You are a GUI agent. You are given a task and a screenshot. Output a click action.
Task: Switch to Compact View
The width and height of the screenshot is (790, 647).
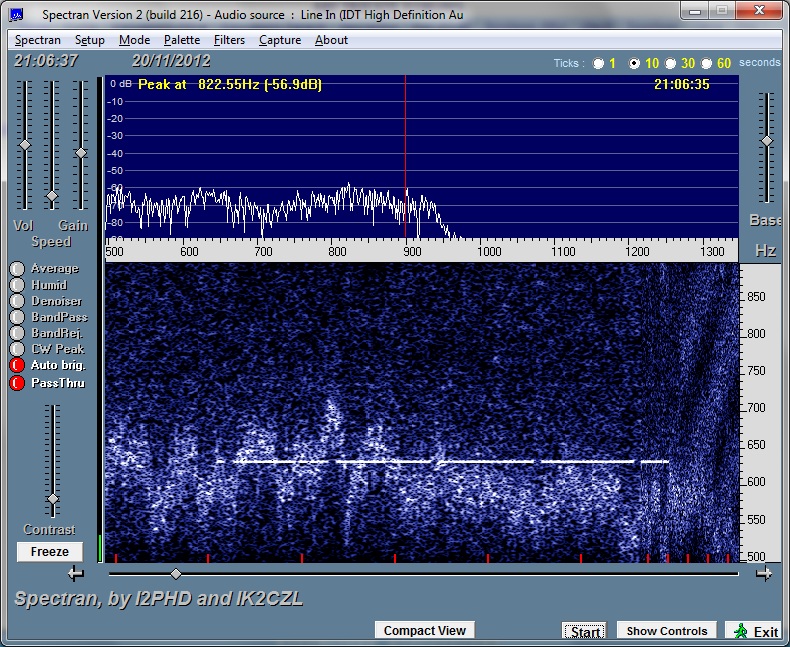pyautogui.click(x=424, y=630)
